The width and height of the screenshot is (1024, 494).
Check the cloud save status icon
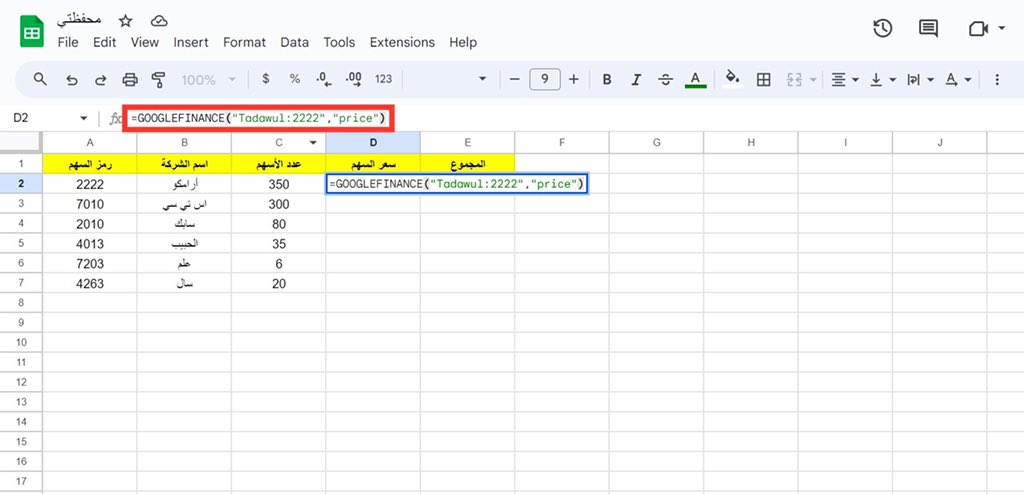[159, 21]
